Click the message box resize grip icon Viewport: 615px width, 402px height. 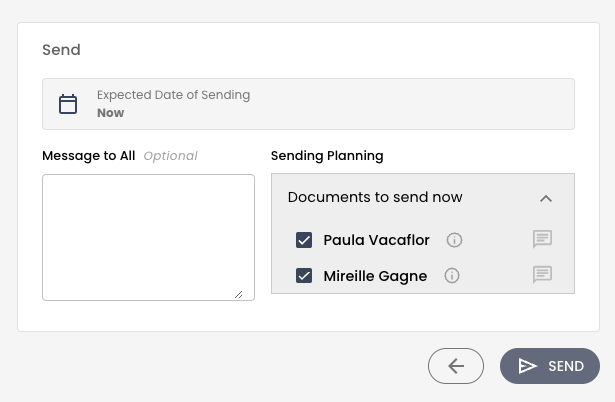click(x=238, y=295)
